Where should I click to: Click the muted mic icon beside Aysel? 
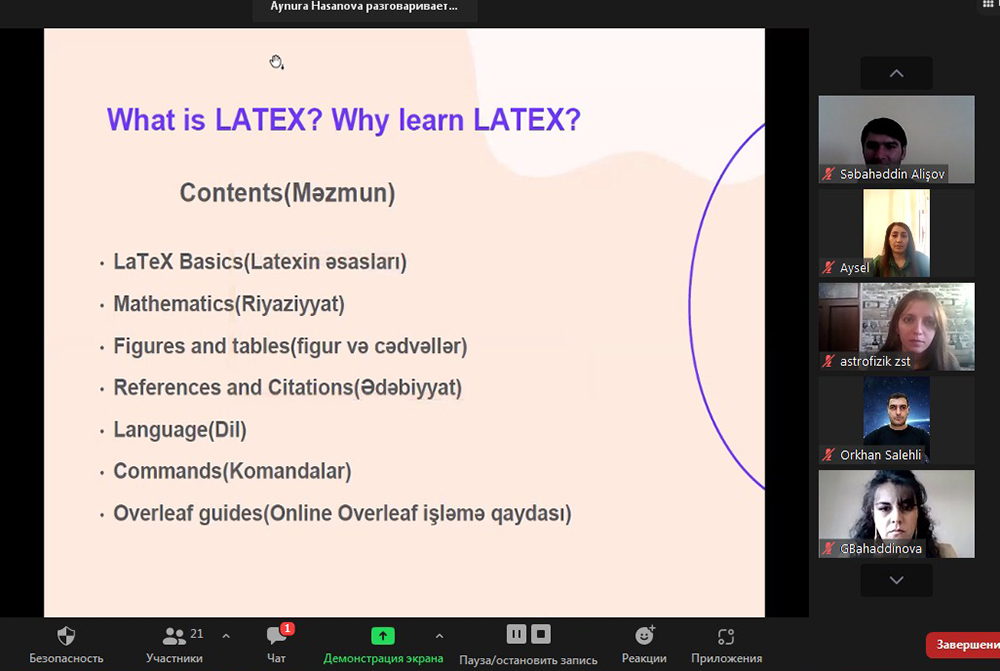[828, 267]
